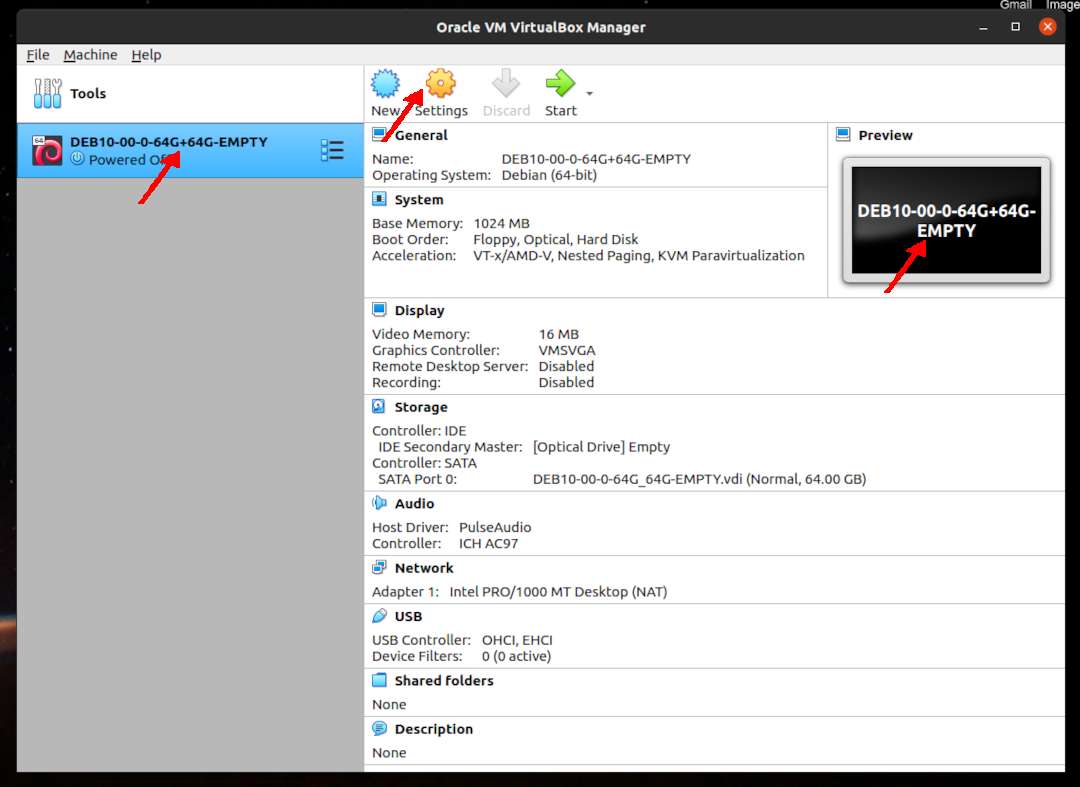Click the Preview heading label
Viewport: 1080px width, 787px height.
885,135
